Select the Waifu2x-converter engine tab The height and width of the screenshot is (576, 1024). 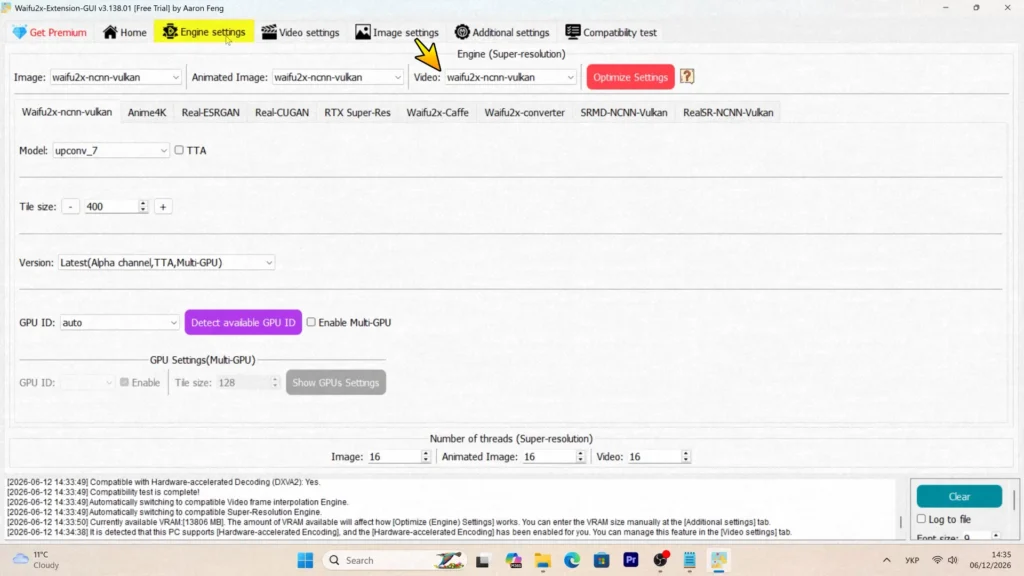click(524, 112)
